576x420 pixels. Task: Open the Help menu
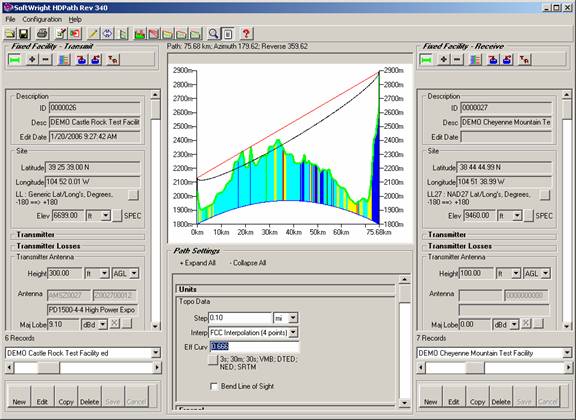click(x=75, y=19)
